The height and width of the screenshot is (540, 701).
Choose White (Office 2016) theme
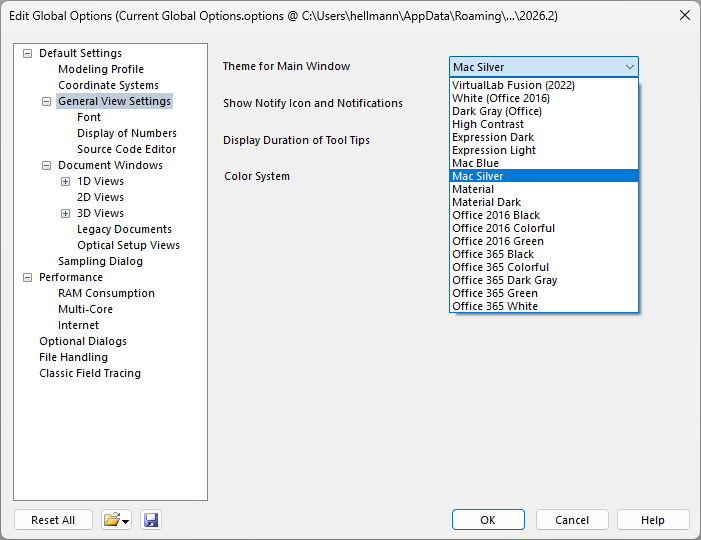(x=544, y=98)
